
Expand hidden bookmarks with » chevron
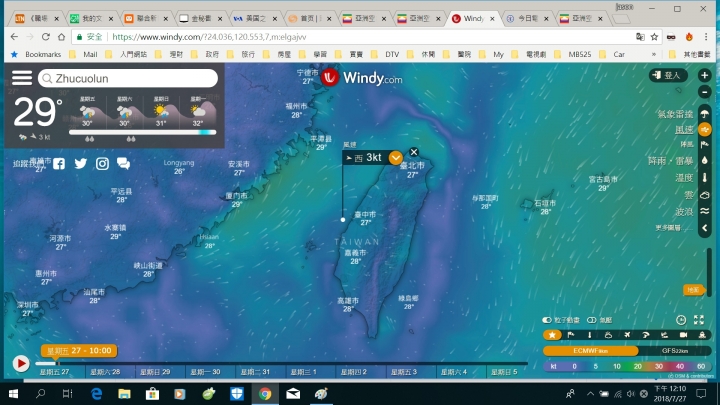(654, 54)
